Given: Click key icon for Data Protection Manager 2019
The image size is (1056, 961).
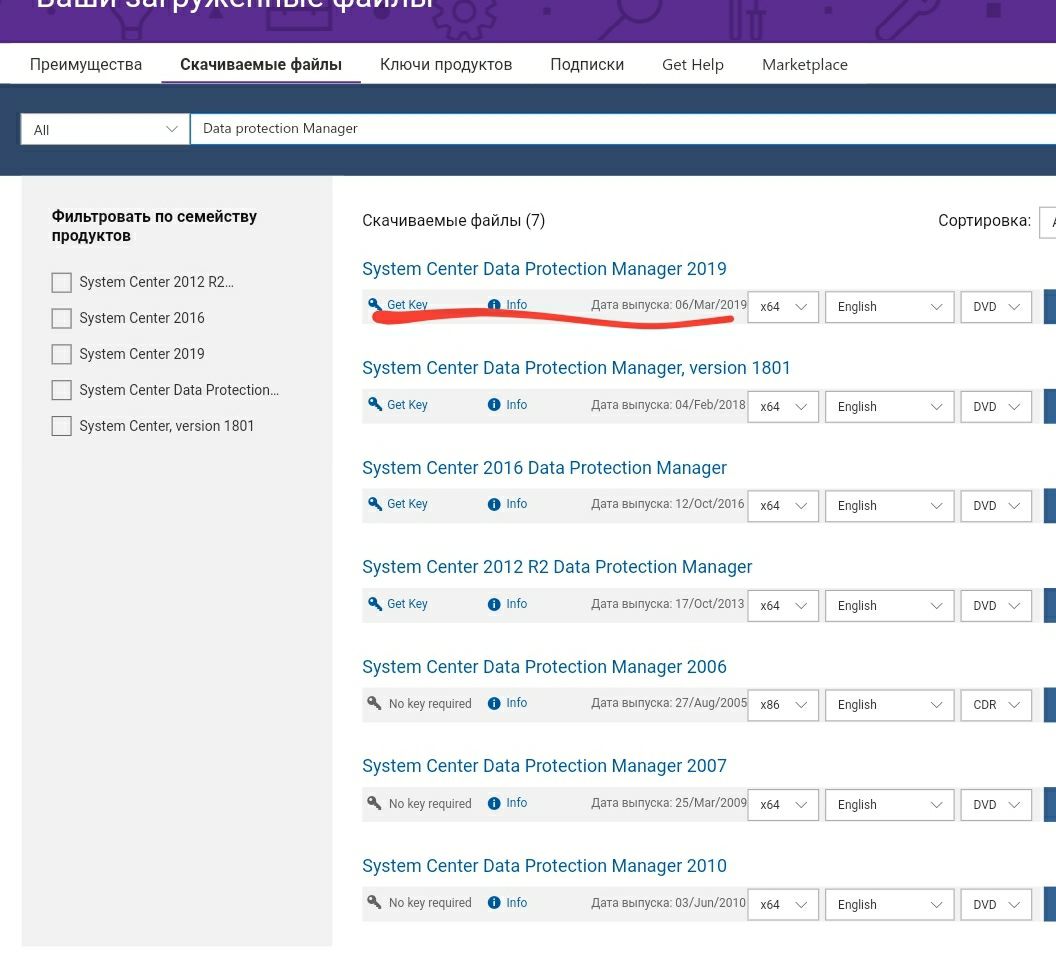Looking at the screenshot, I should [x=375, y=304].
